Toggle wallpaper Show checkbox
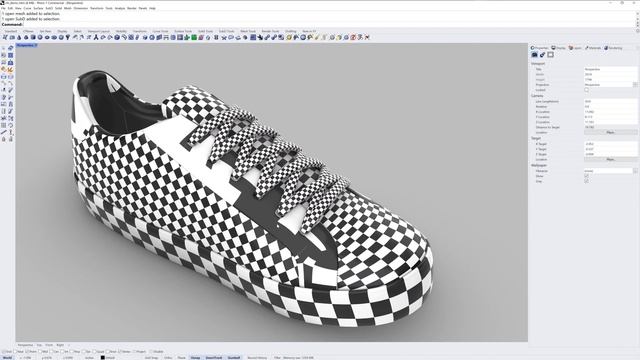 [x=587, y=176]
